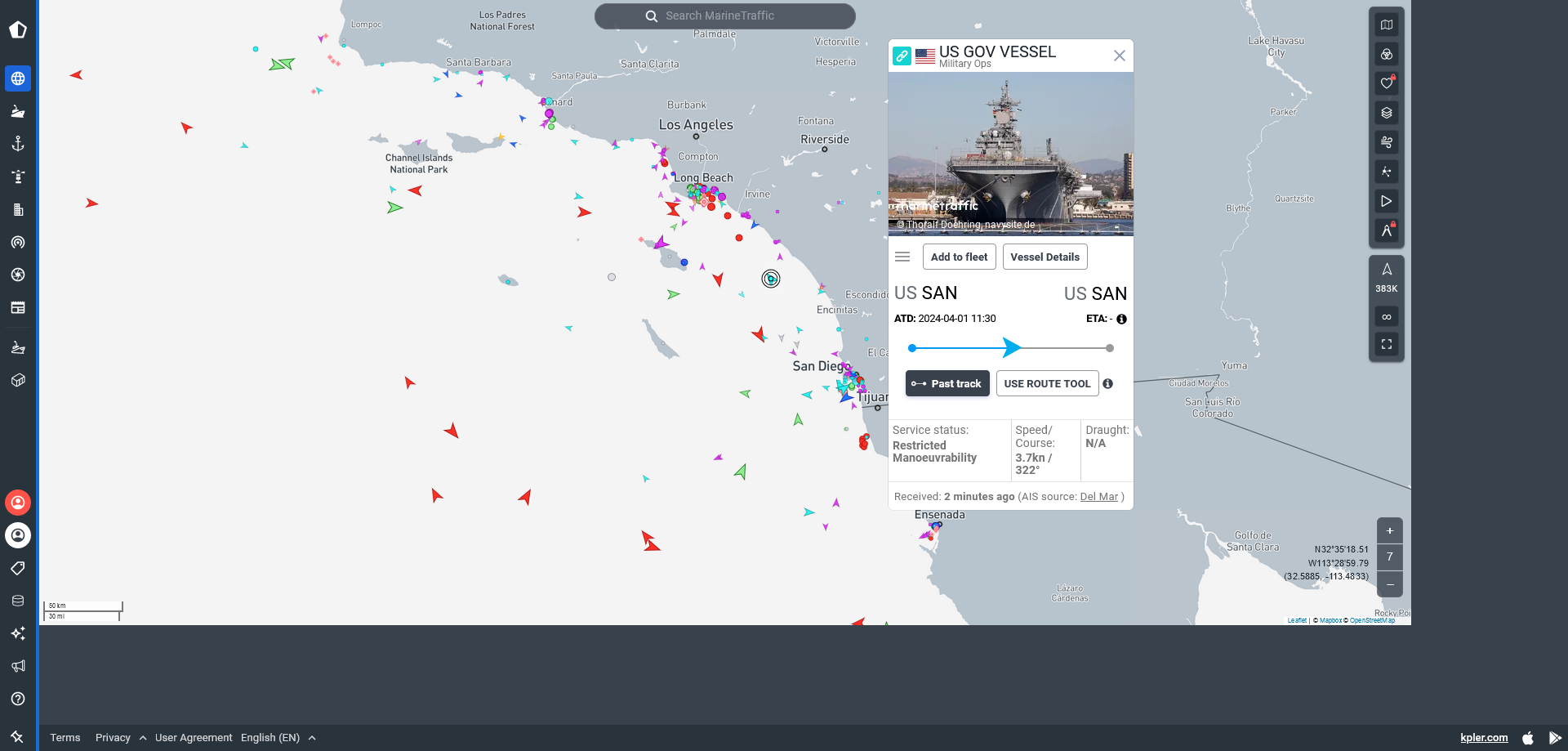
Task: Copy vessel link via chain icon
Action: point(902,56)
